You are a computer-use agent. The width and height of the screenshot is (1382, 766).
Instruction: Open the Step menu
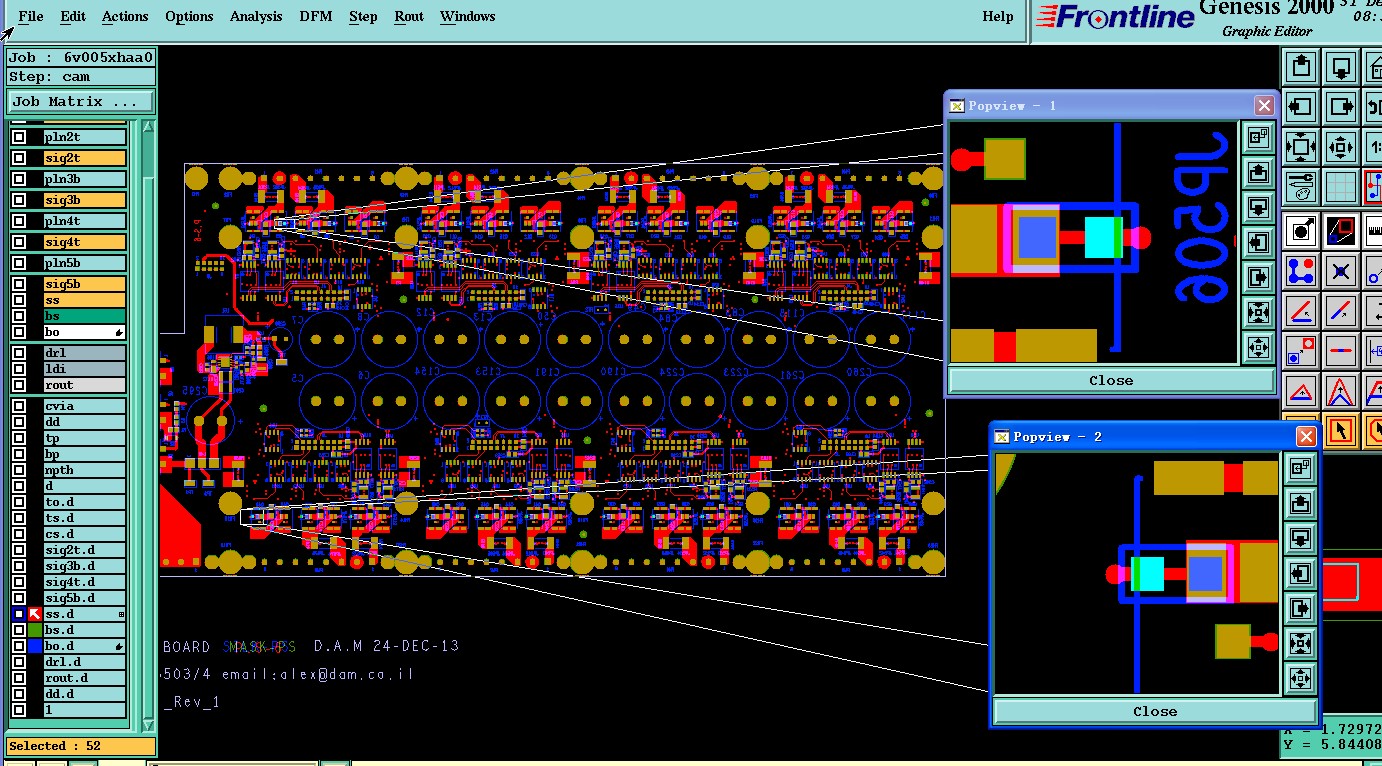tap(363, 16)
